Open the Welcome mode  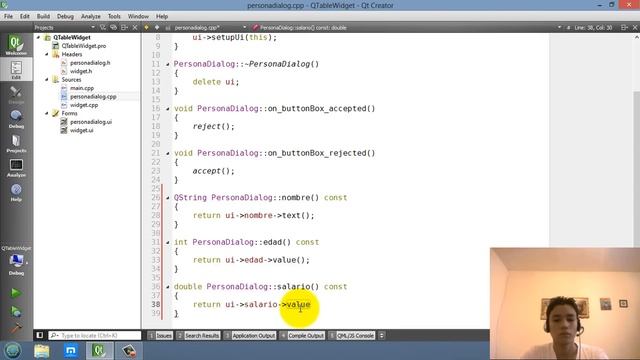click(16, 45)
